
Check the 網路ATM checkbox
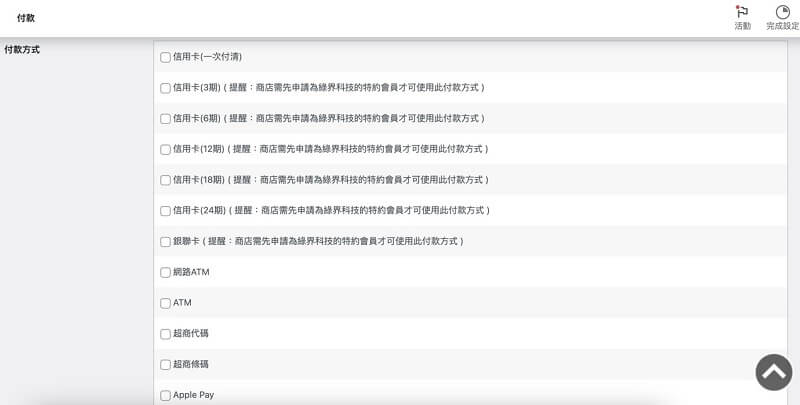click(x=165, y=272)
